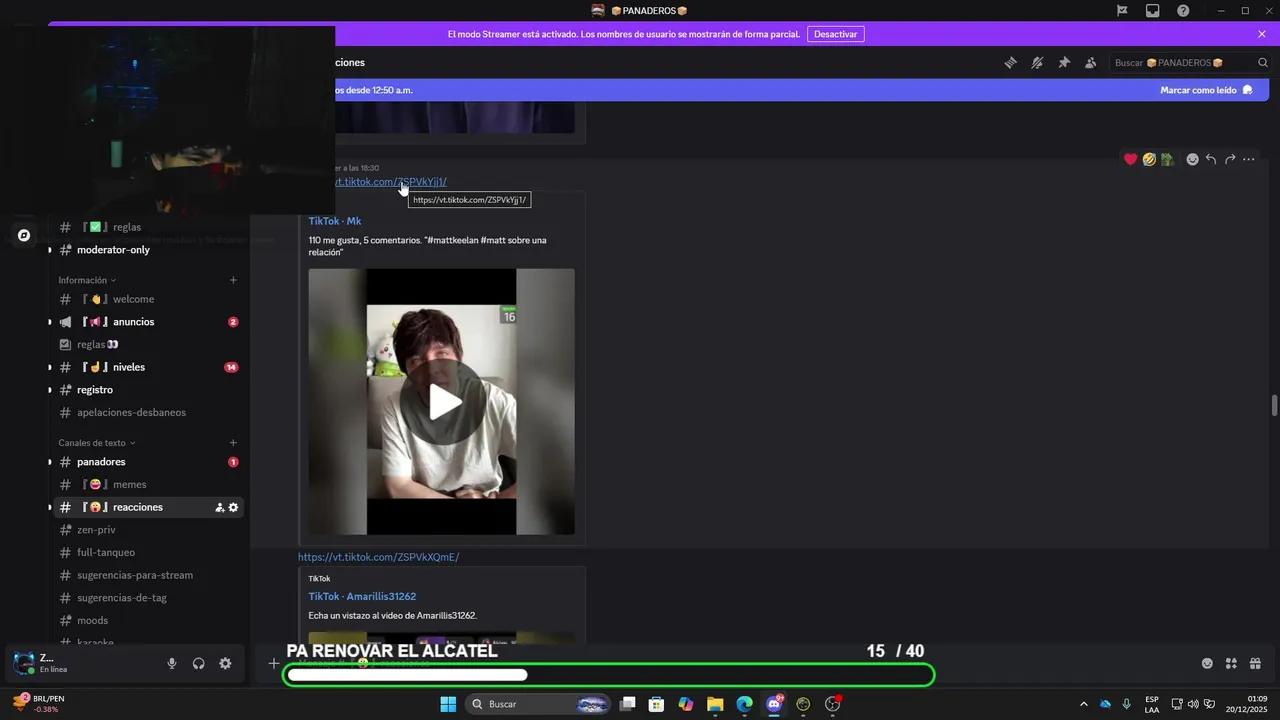The width and height of the screenshot is (1280, 720).
Task: Dismiss the purple streamer mode banner
Action: pos(1262,34)
